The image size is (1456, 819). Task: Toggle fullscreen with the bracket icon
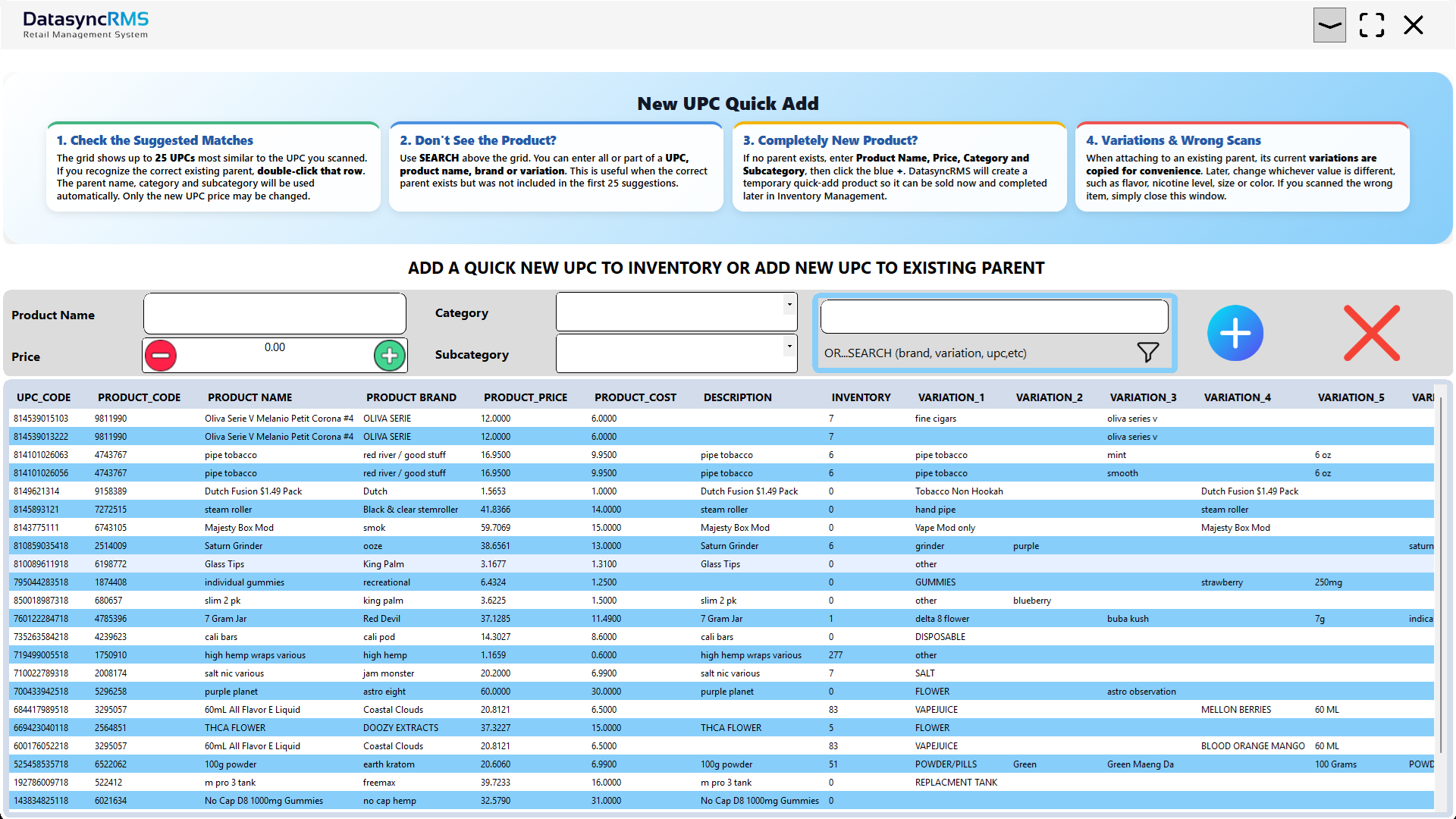point(1371,25)
